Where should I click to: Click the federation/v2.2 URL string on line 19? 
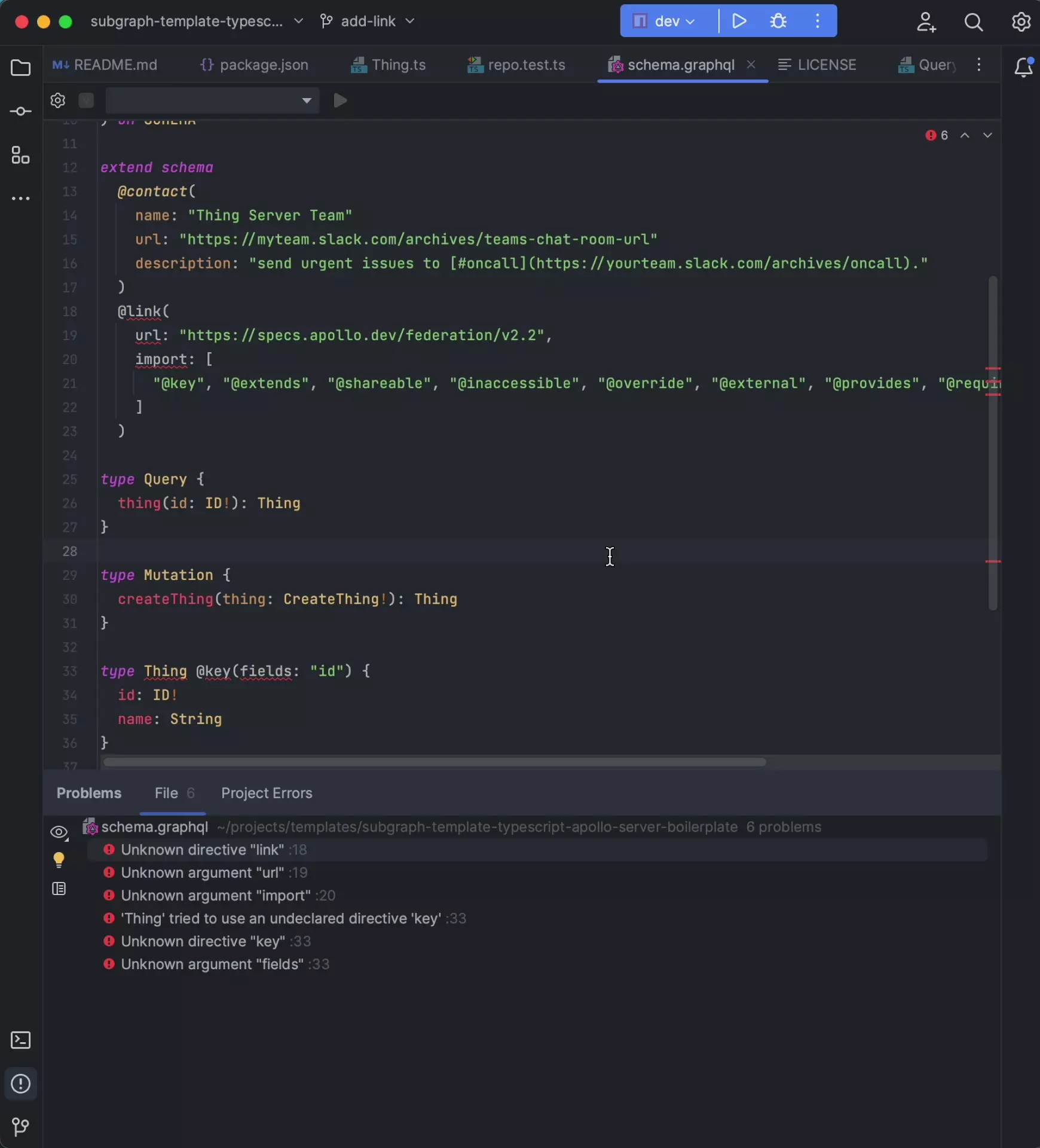click(x=362, y=335)
